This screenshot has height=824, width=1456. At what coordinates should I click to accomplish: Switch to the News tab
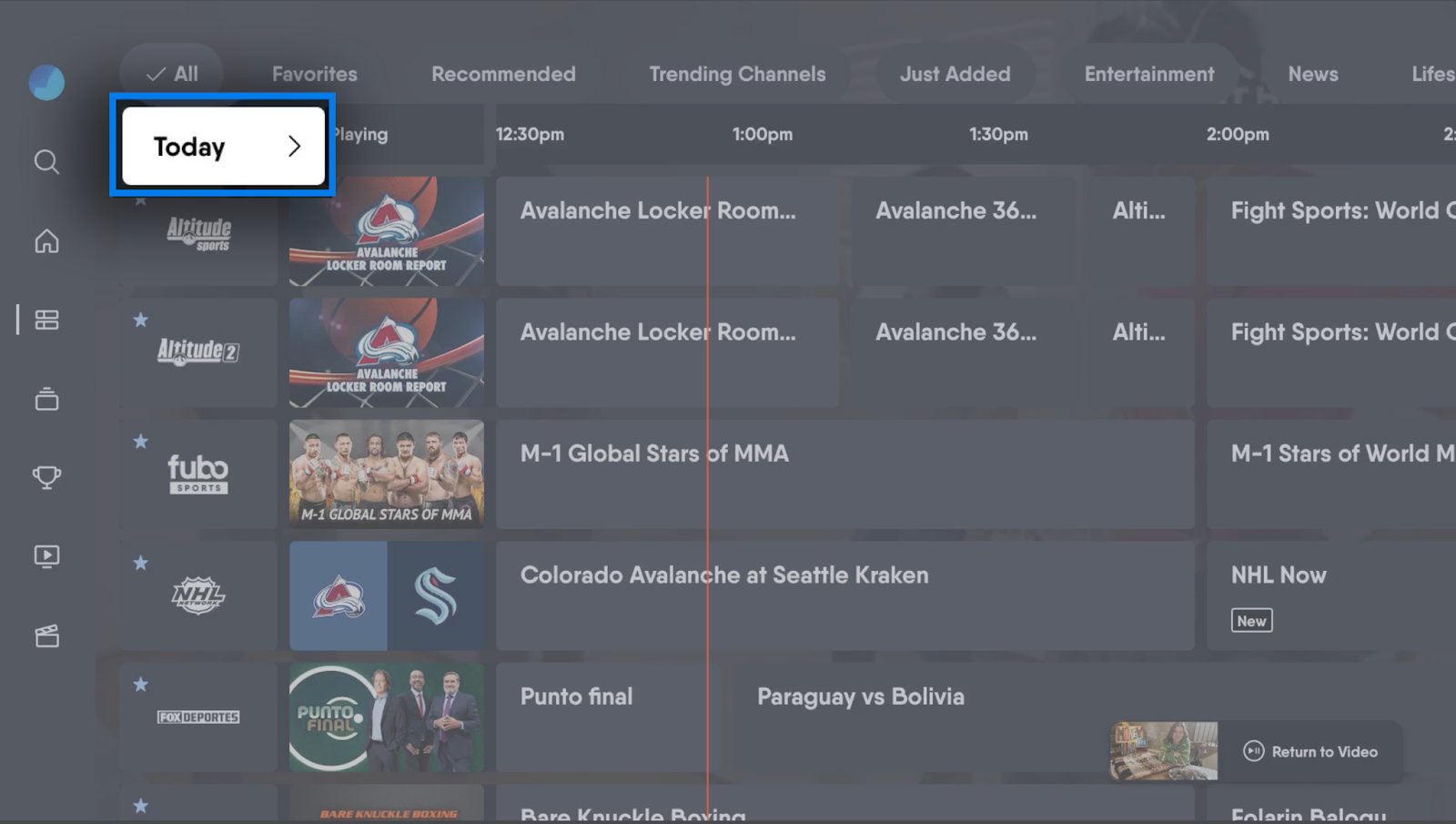[1312, 74]
